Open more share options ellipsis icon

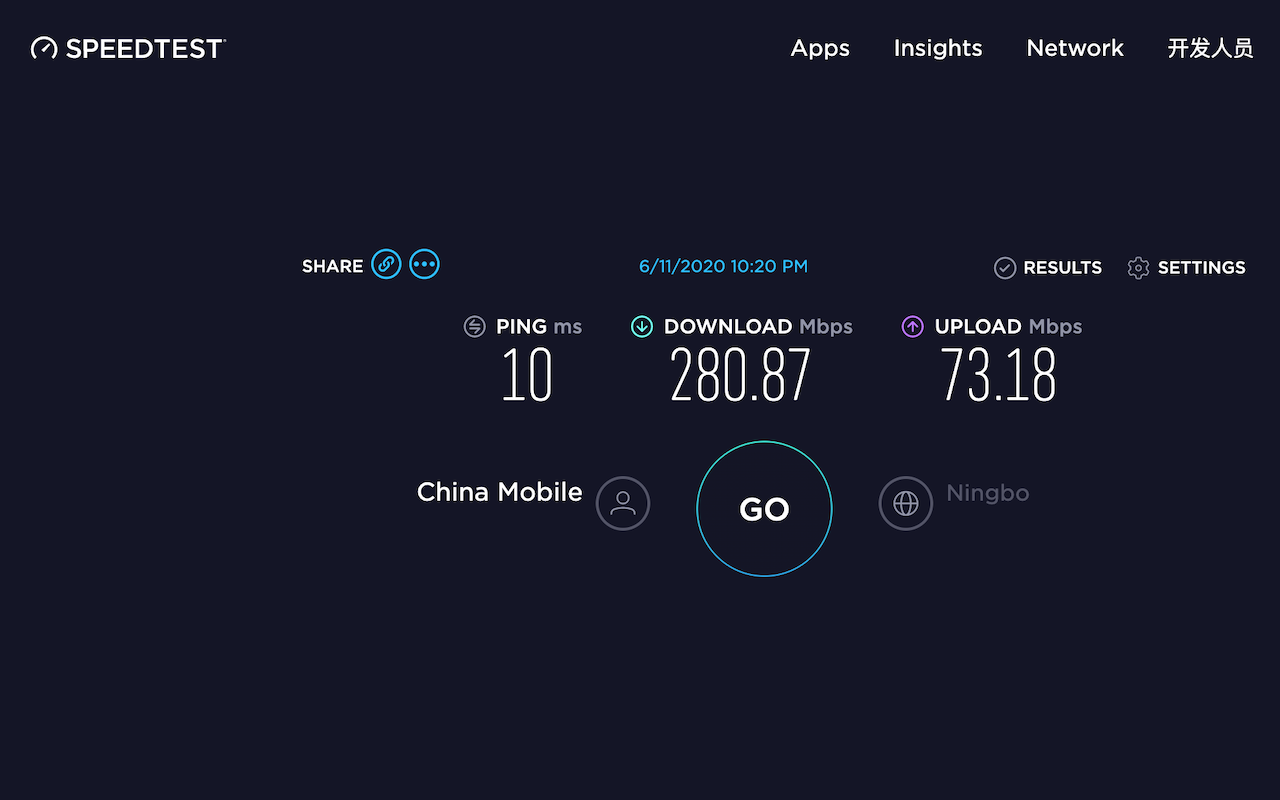pyautogui.click(x=425, y=264)
